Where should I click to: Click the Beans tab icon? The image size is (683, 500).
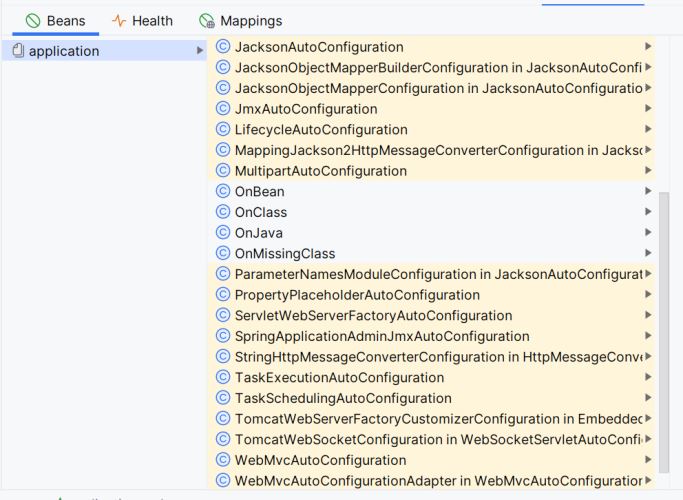point(33,21)
